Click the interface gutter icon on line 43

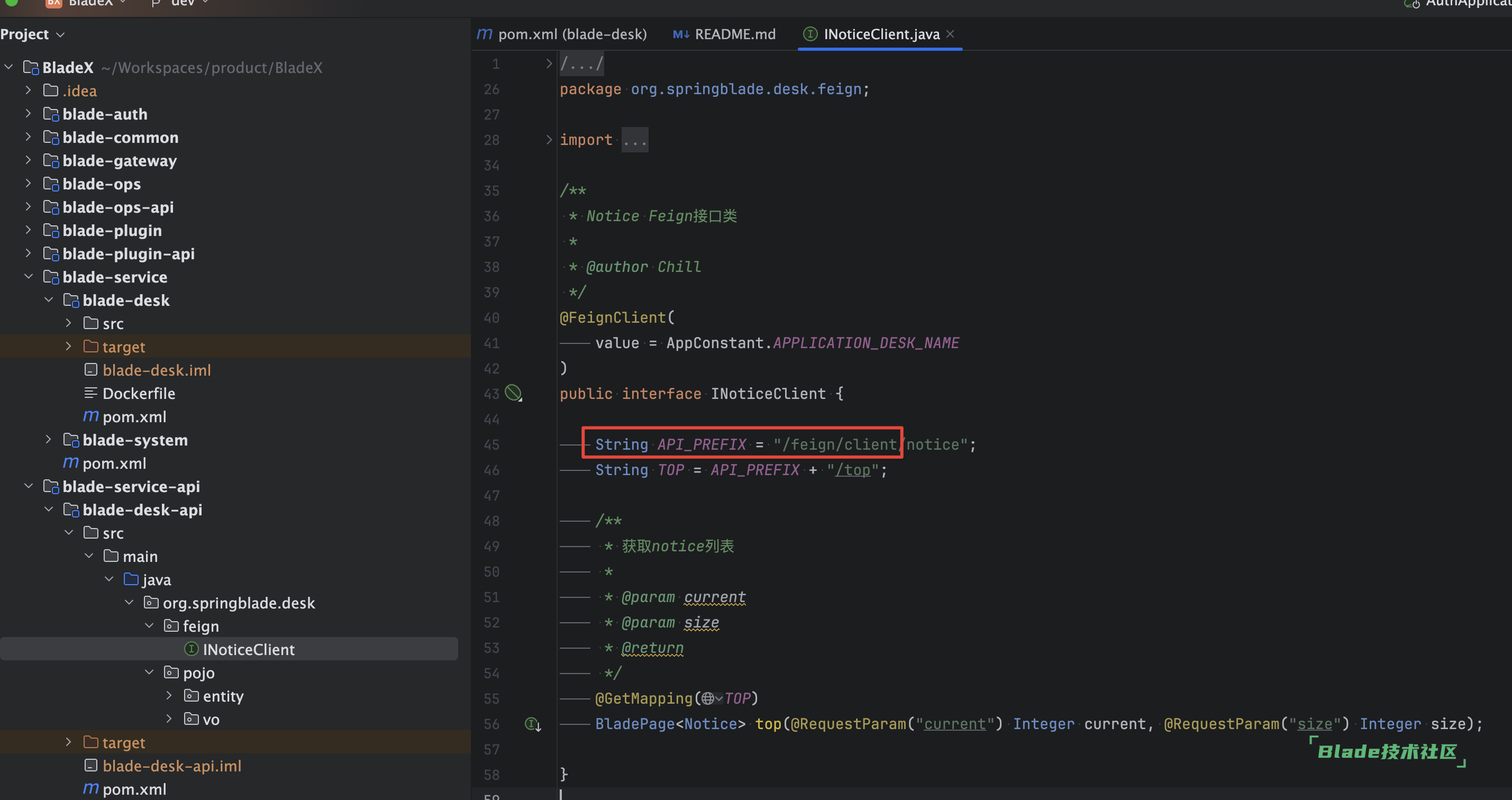pyautogui.click(x=514, y=393)
